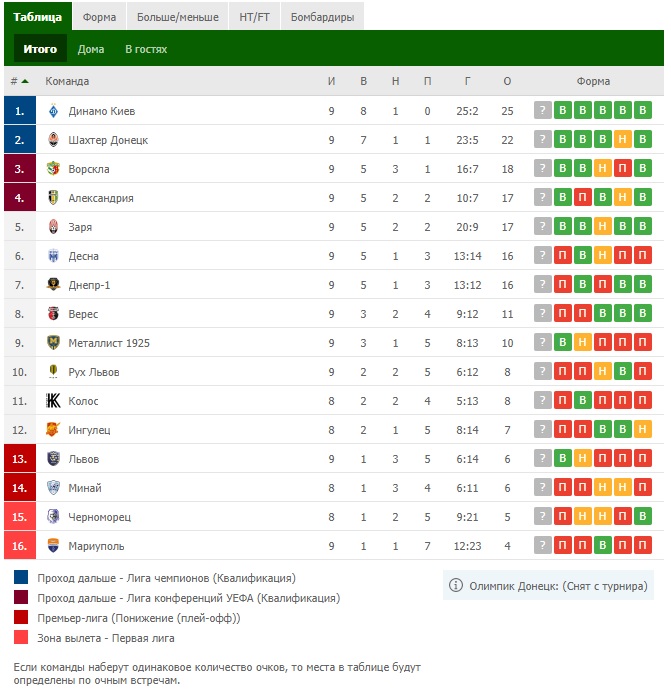671x694 pixels.
Task: Sort table by the # position arrow
Action: [25, 81]
